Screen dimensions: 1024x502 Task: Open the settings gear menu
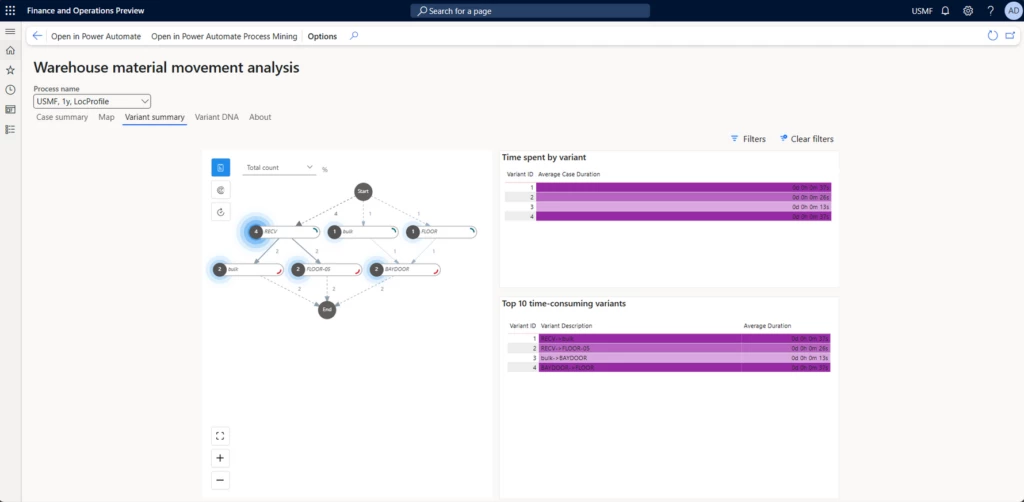point(968,10)
